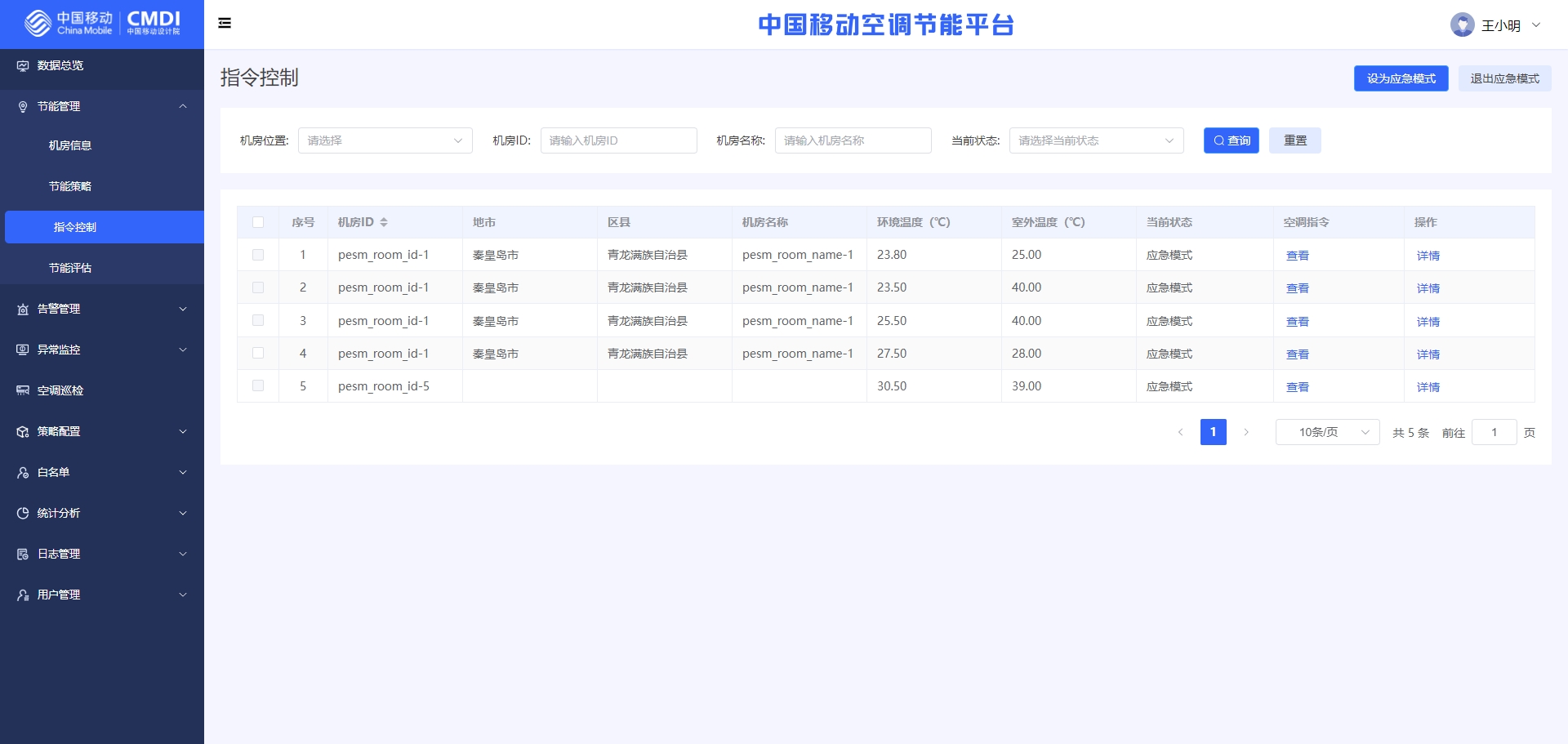Expand the 统计分析 menu chevron
This screenshot has width=1568, height=744.
(x=183, y=513)
